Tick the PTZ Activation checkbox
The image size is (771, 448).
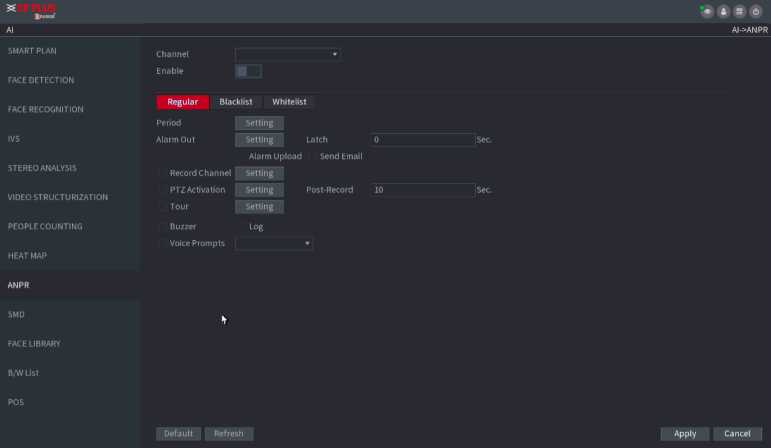163,190
